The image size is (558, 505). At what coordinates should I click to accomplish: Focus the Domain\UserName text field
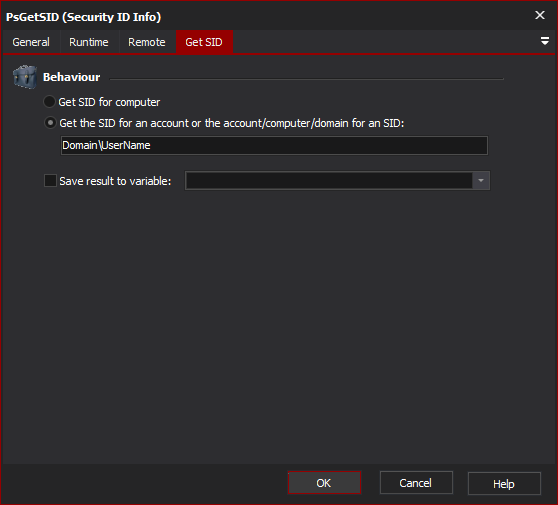coord(274,145)
